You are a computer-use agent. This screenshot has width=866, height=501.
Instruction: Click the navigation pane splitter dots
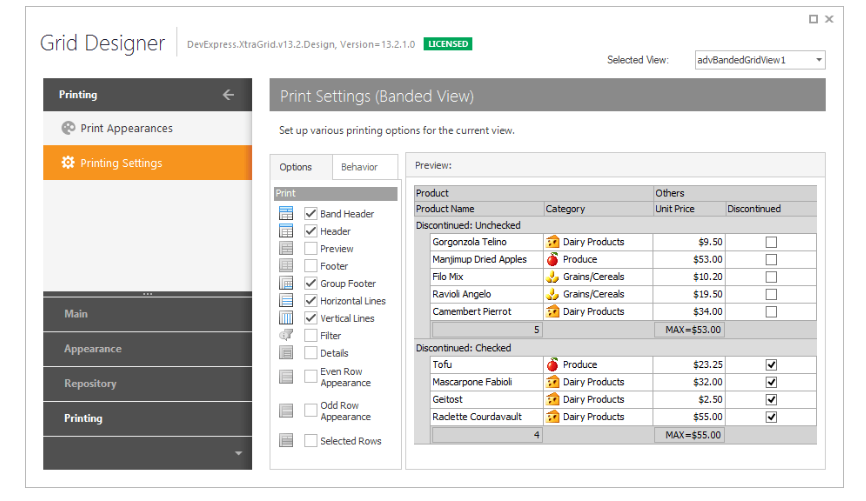point(147,294)
